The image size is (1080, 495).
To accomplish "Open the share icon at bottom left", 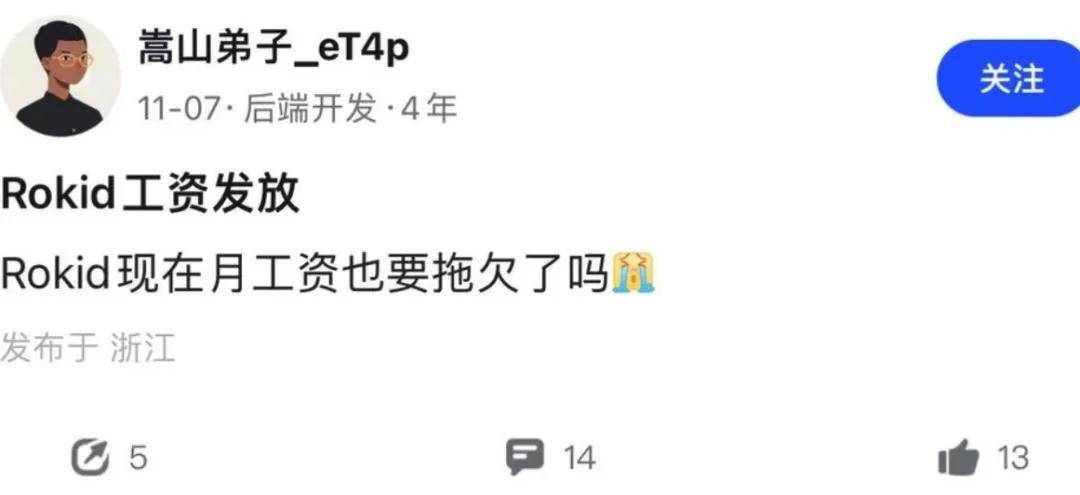I will tap(91, 458).
